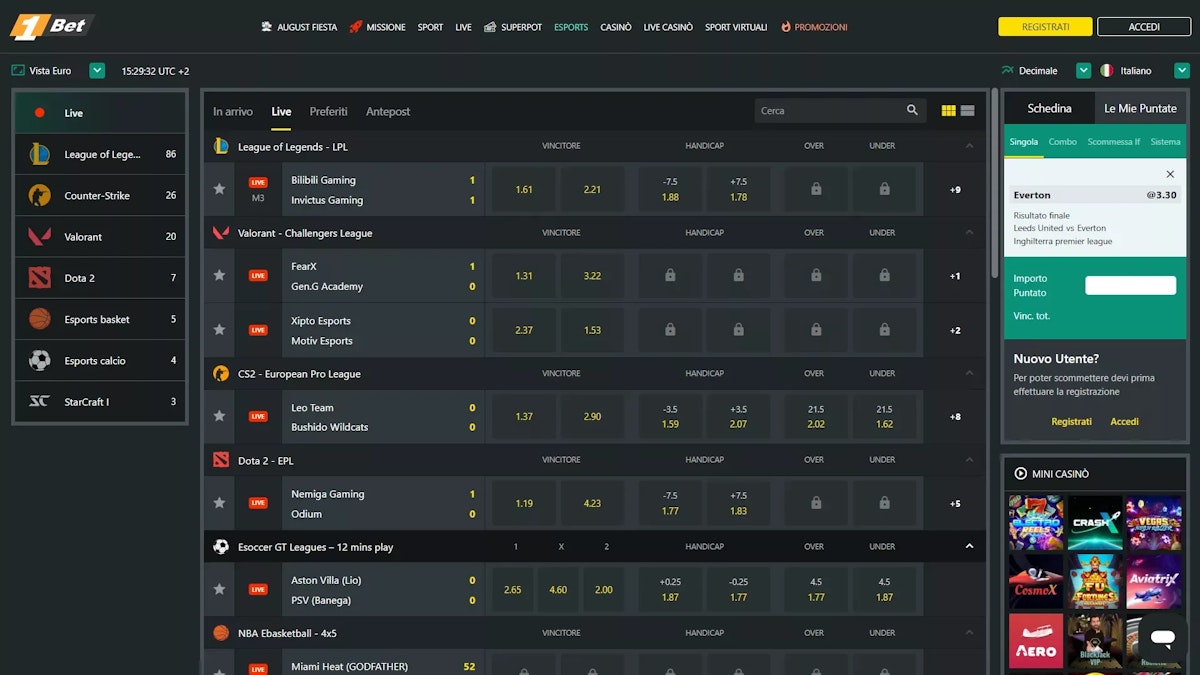Open Promozioni in top menu

[x=814, y=27]
